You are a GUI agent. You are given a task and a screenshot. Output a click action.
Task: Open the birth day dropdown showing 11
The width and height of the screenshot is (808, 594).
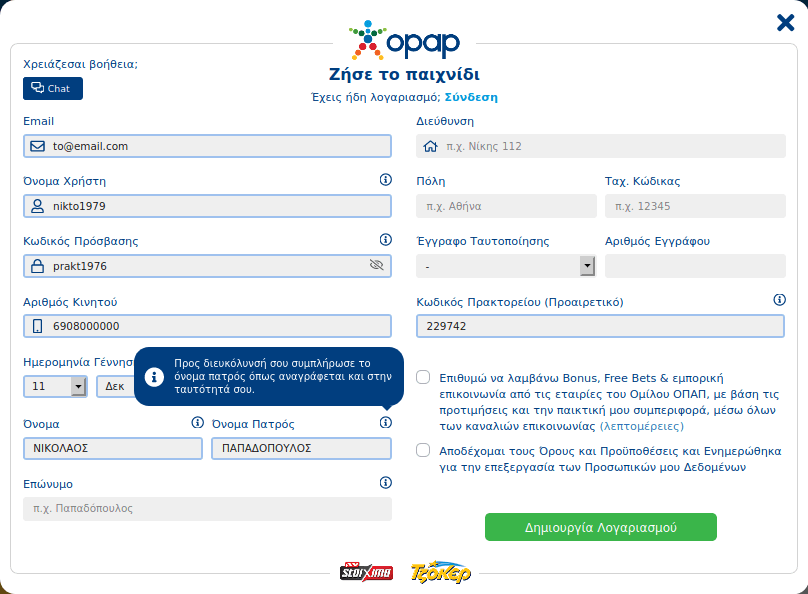pos(55,386)
